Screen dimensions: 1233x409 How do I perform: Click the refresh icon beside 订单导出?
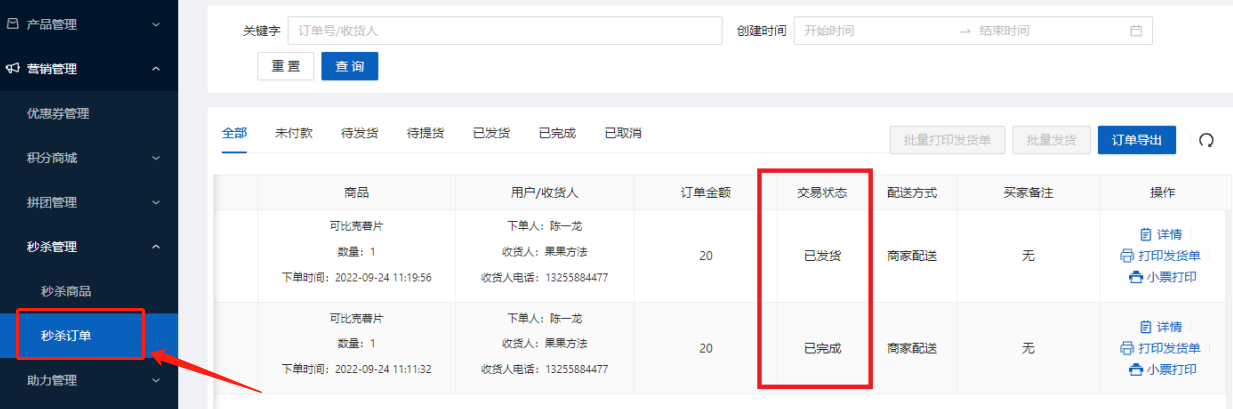(x=1206, y=141)
